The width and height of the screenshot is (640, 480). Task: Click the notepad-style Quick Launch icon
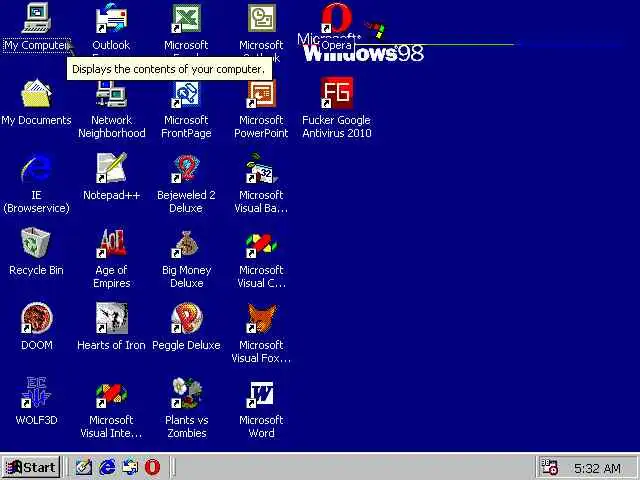pos(84,467)
